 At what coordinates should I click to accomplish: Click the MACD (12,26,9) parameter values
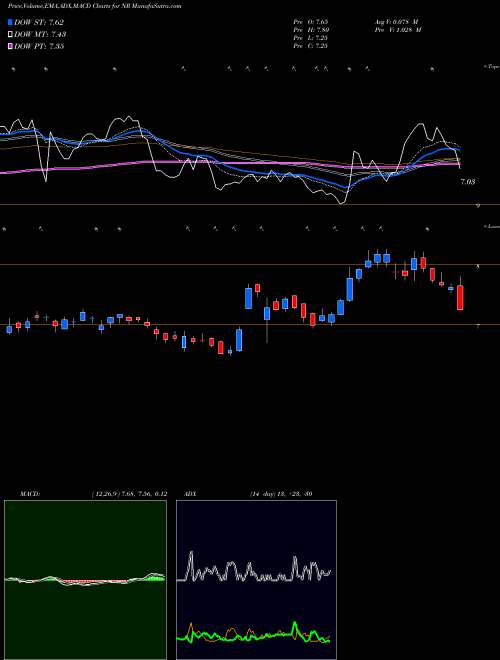coord(129,494)
